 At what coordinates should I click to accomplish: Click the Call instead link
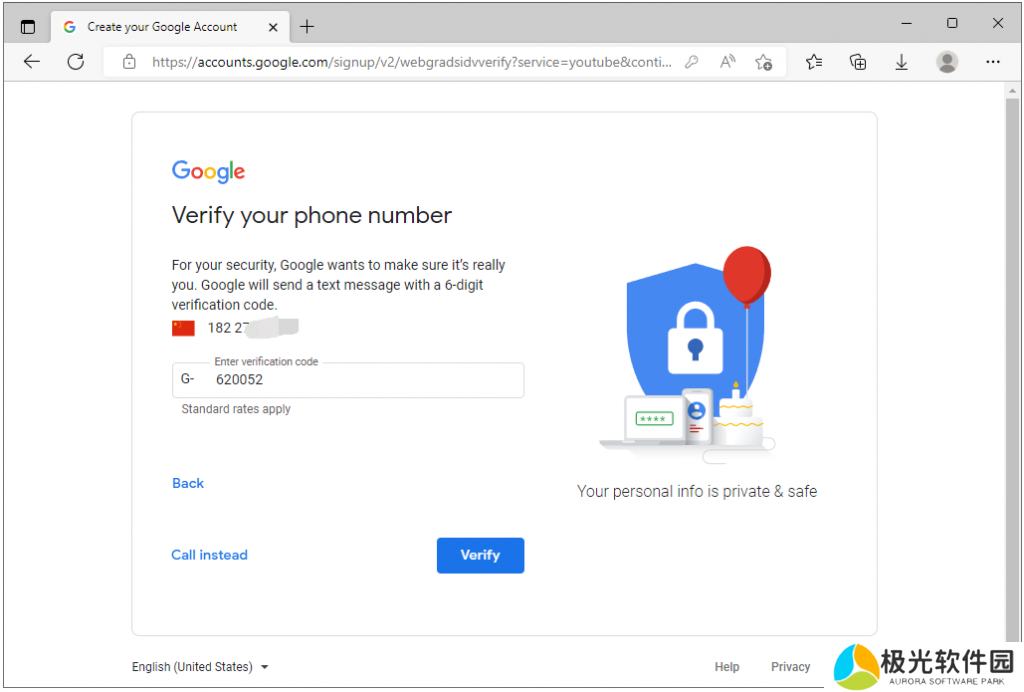point(209,555)
